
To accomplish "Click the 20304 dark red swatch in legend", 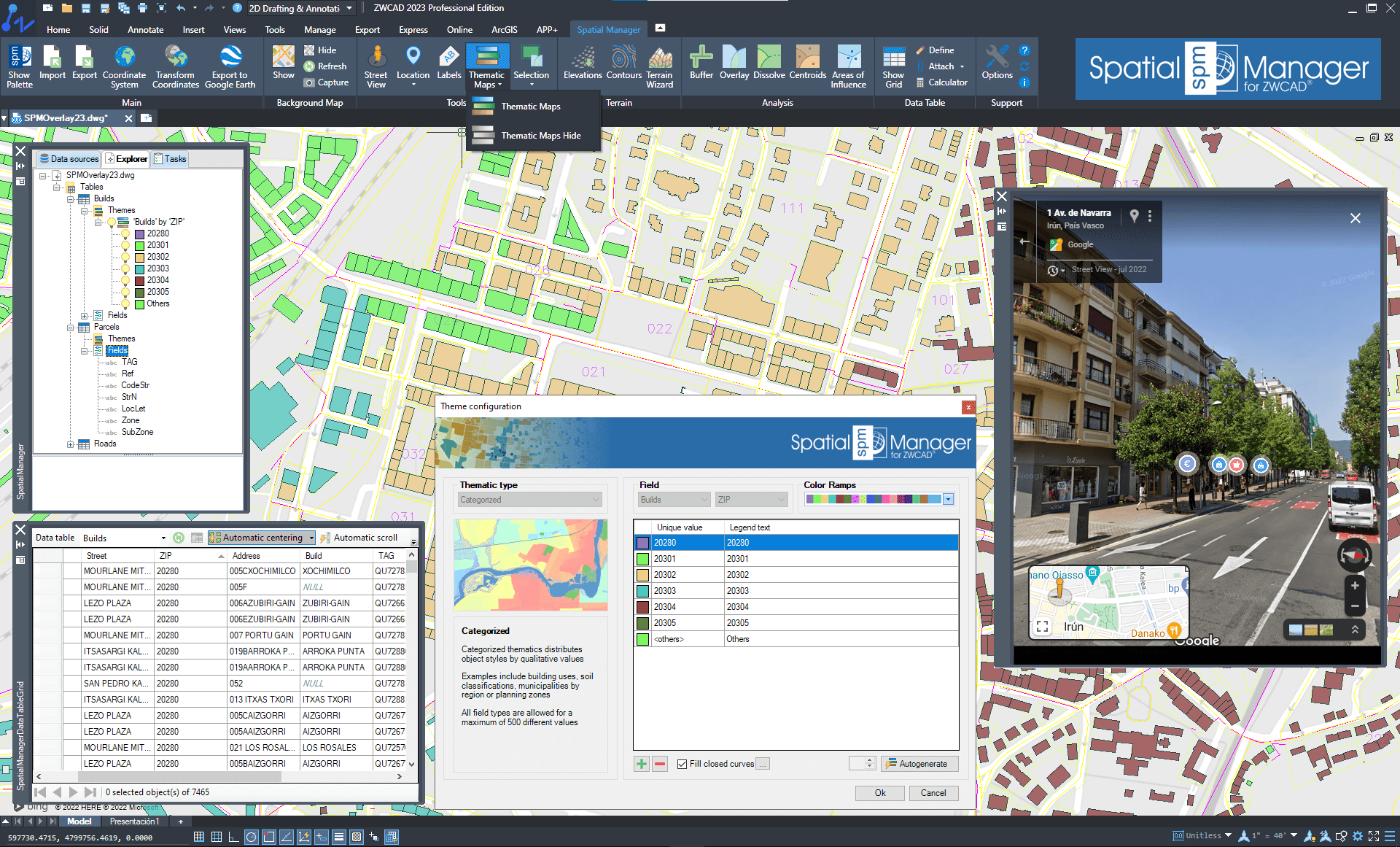I will (642, 607).
